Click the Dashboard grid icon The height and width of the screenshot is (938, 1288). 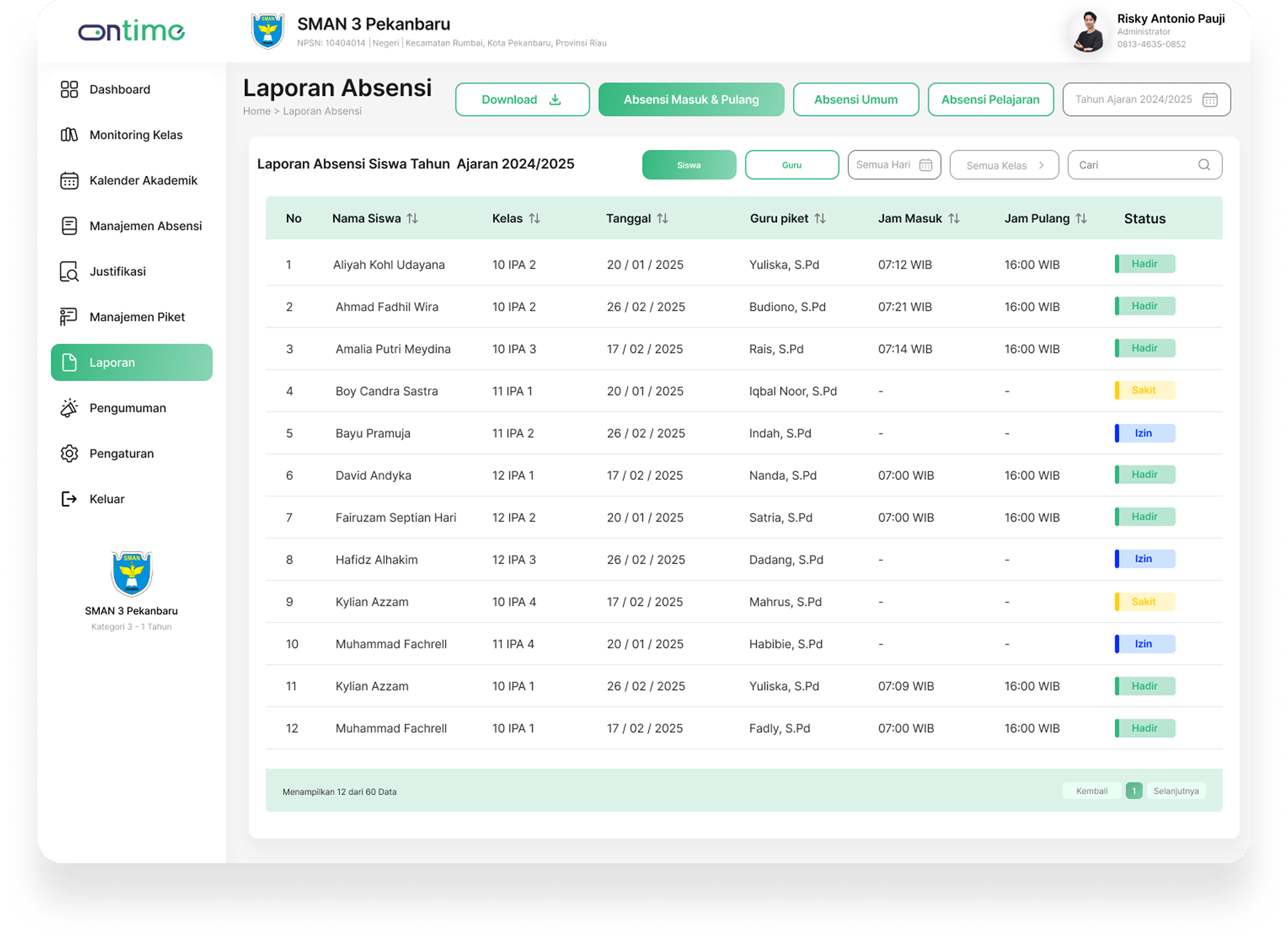pos(69,90)
